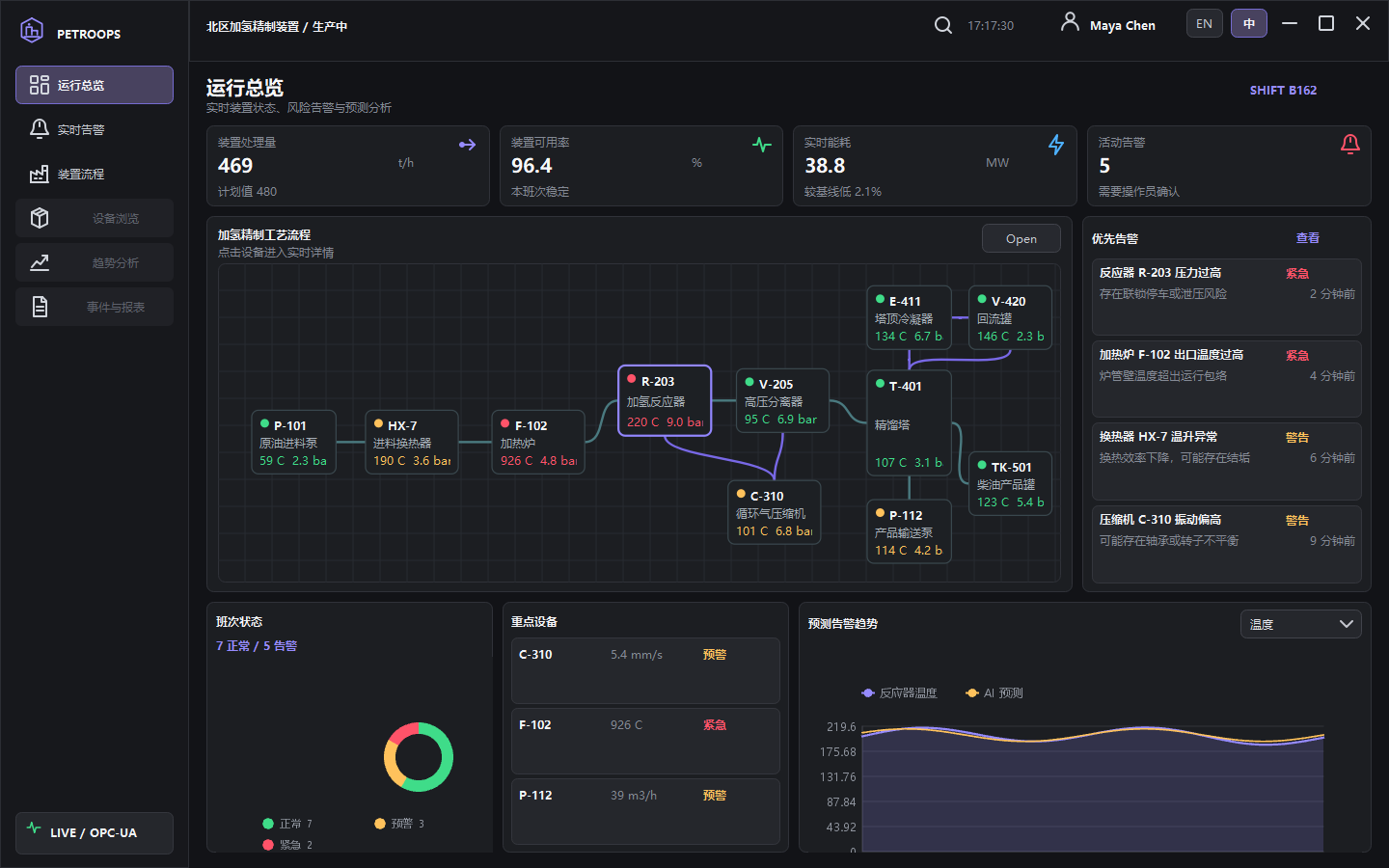Open 装置流程 factory icon item
The image size is (1389, 868).
[40, 174]
